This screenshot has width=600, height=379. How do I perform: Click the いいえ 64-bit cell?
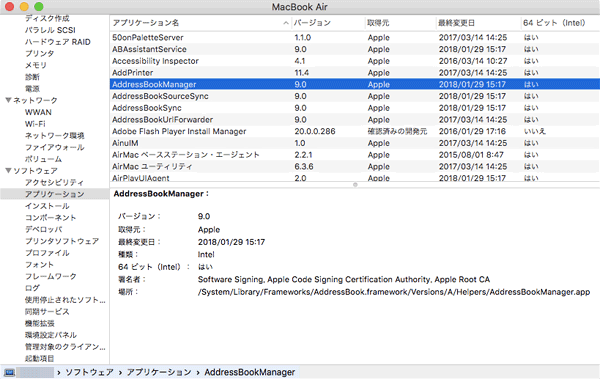535,131
